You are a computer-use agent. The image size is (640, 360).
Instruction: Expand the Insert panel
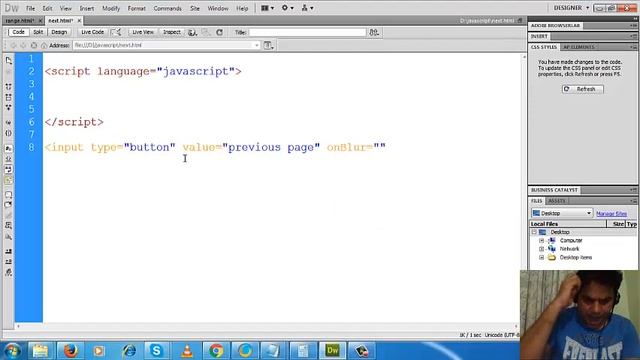tap(539, 36)
